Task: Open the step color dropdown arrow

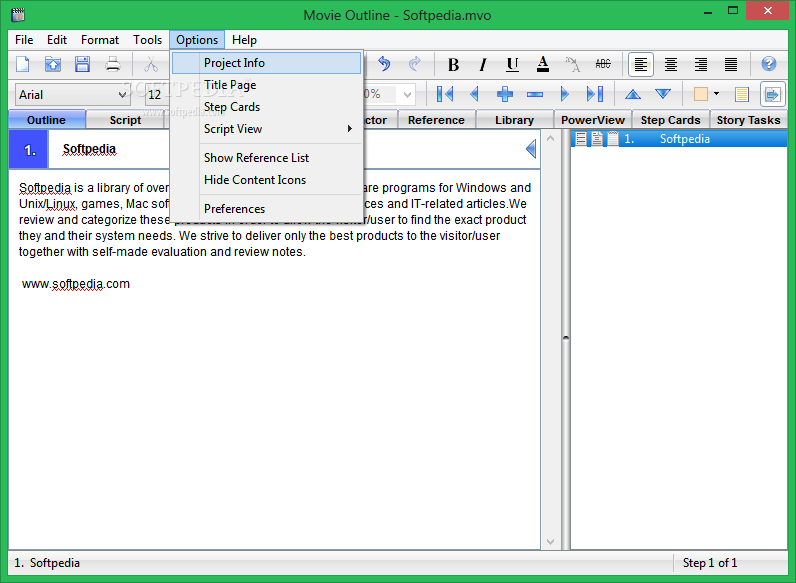Action: [716, 94]
